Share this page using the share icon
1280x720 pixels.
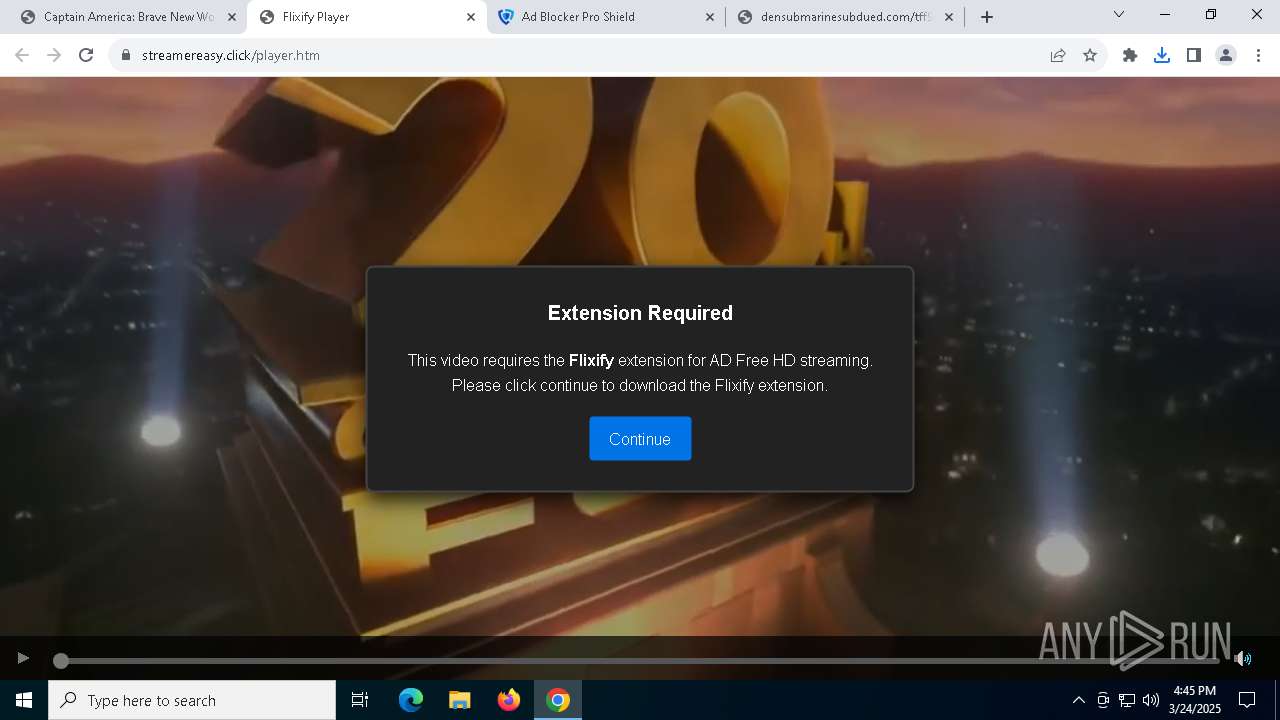(x=1058, y=56)
